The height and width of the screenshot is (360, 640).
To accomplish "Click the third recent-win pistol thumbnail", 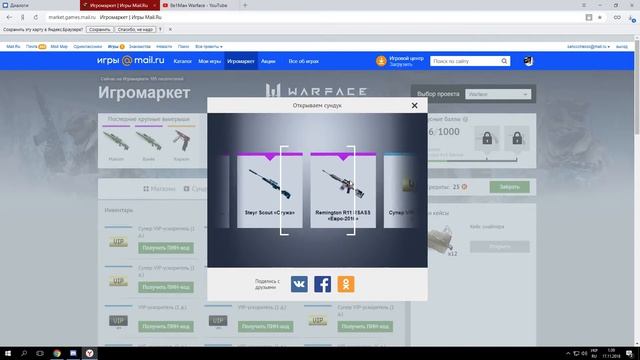I will (182, 141).
